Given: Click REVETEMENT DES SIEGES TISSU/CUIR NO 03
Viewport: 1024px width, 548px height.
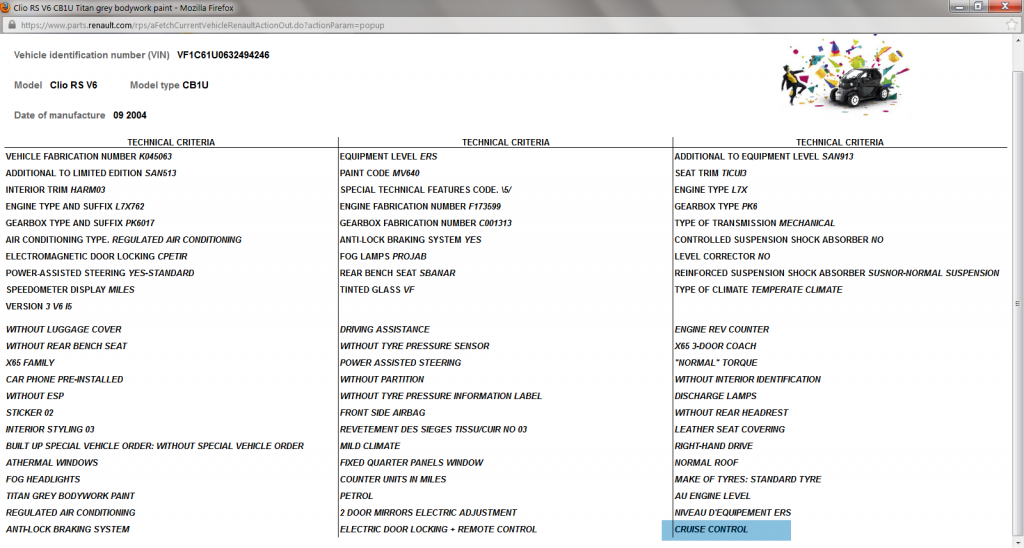Looking at the screenshot, I should 434,430.
